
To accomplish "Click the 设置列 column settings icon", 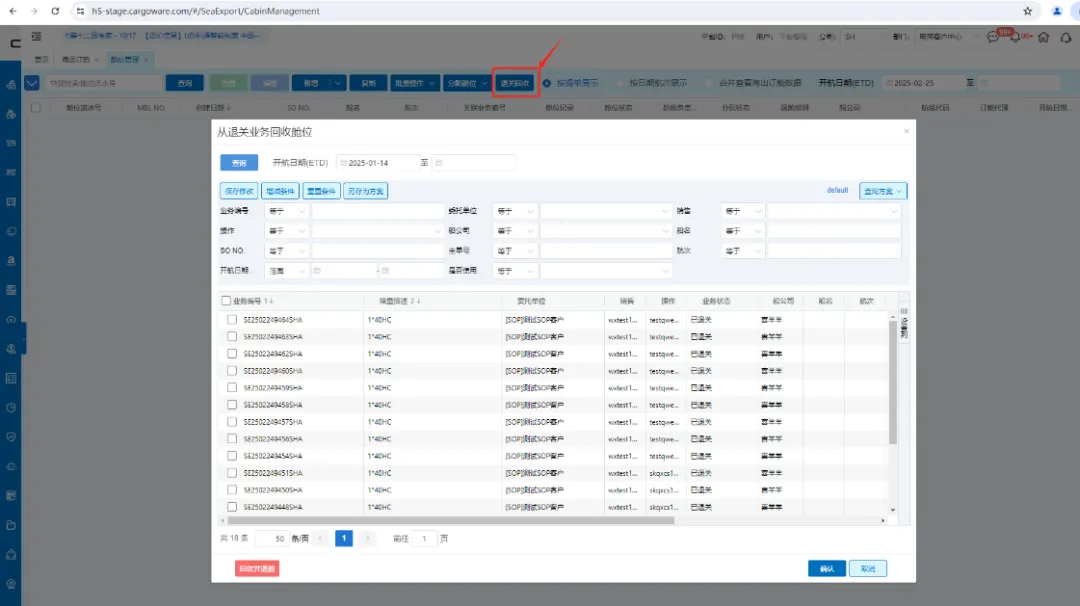I will point(904,322).
